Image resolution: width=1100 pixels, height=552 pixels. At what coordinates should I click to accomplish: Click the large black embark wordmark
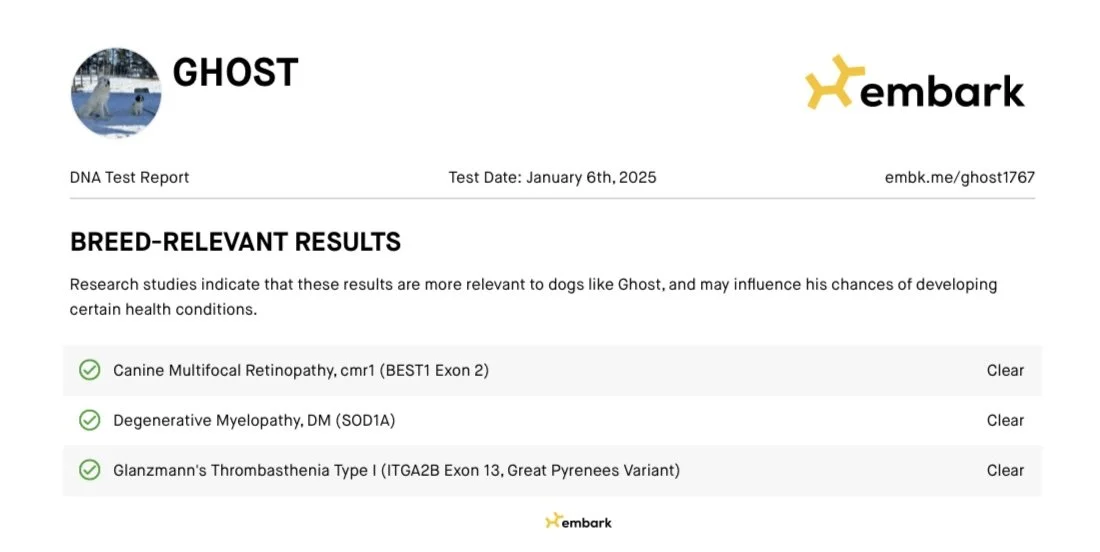941,92
